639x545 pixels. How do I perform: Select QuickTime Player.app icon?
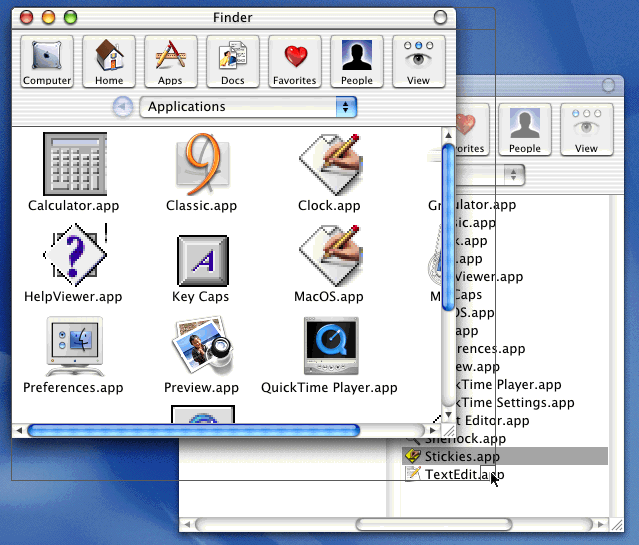[x=329, y=345]
